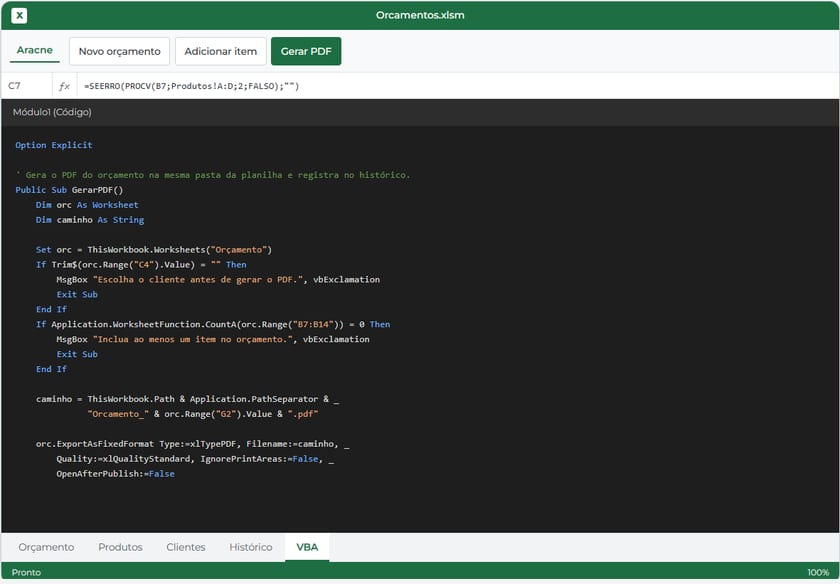The image size is (840, 584).
Task: Click the Dim caminho As String line
Action: point(90,220)
